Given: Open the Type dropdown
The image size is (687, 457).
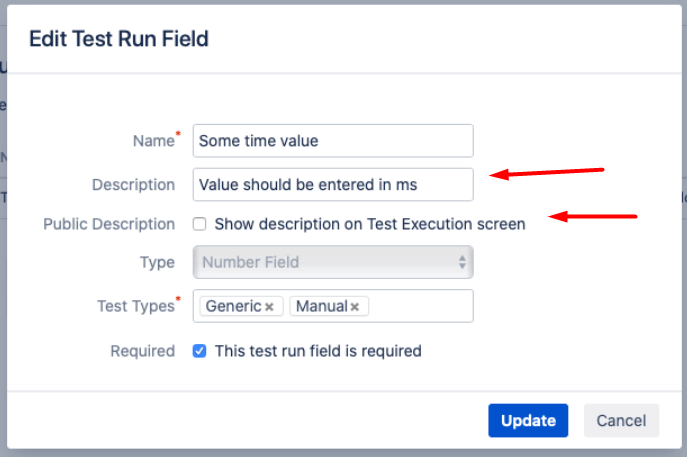Looking at the screenshot, I should click(x=332, y=262).
